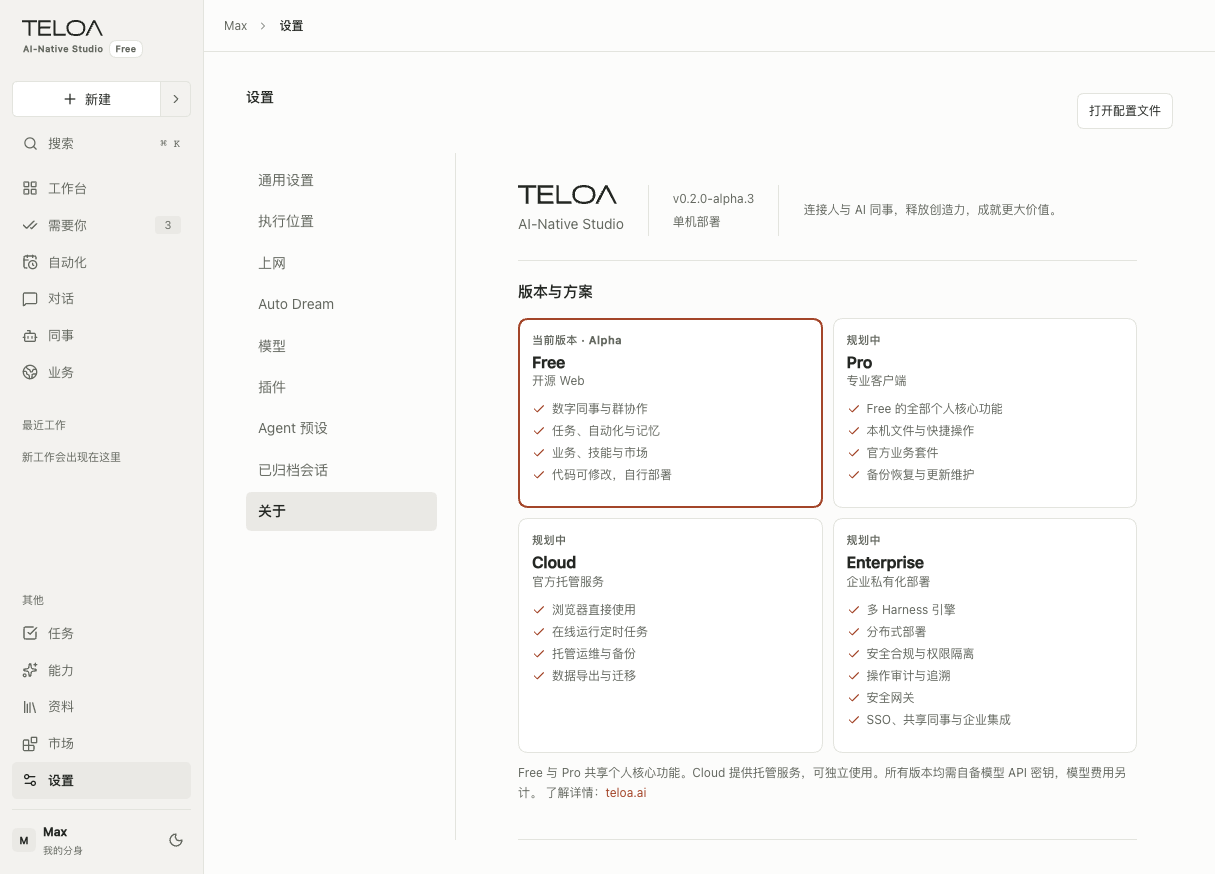Screen dimensions: 1215x874
Task: Click the 当前版本 · Alpha label
Action: (x=577, y=340)
